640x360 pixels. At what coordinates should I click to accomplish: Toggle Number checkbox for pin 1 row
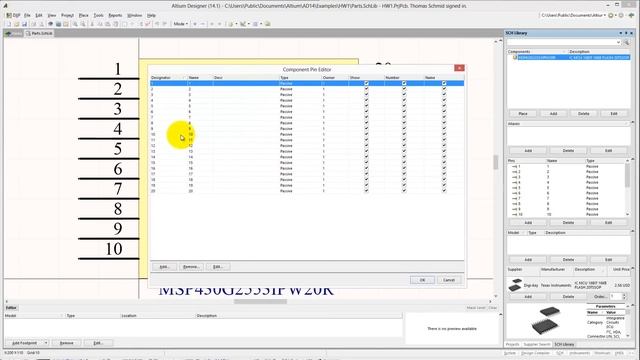pyautogui.click(x=404, y=83)
